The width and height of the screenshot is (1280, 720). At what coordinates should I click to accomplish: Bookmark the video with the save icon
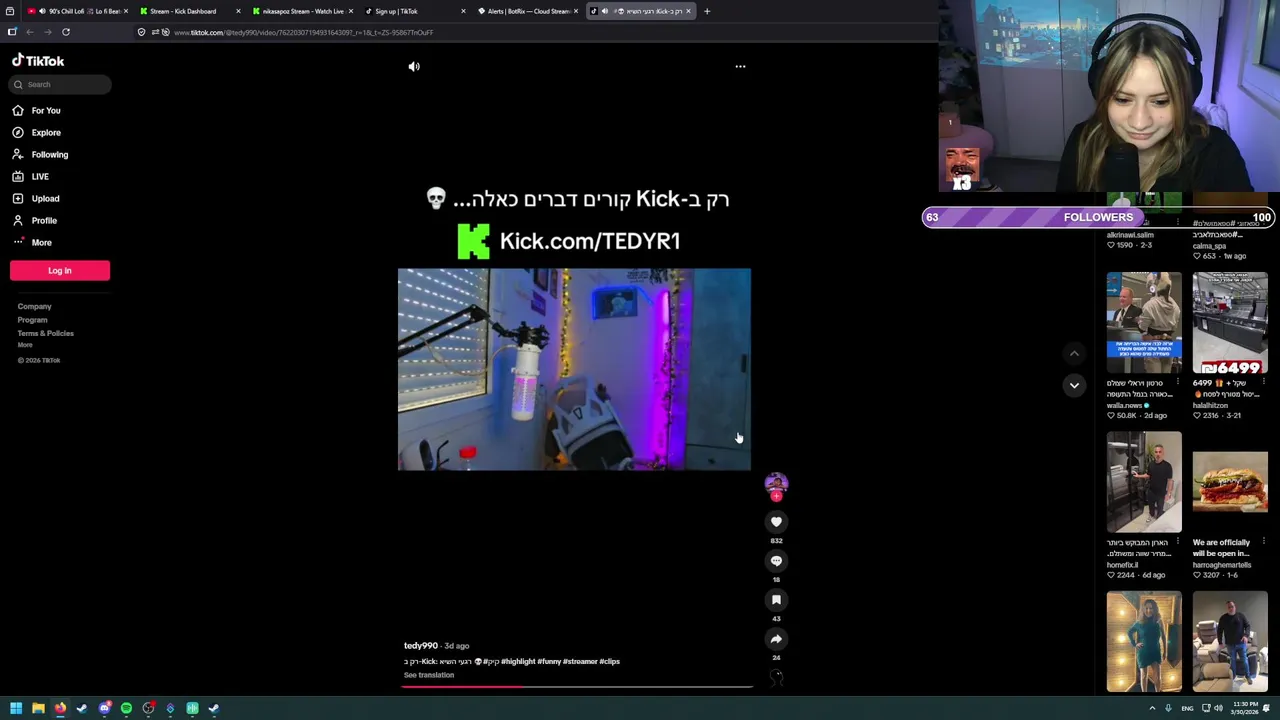click(776, 599)
